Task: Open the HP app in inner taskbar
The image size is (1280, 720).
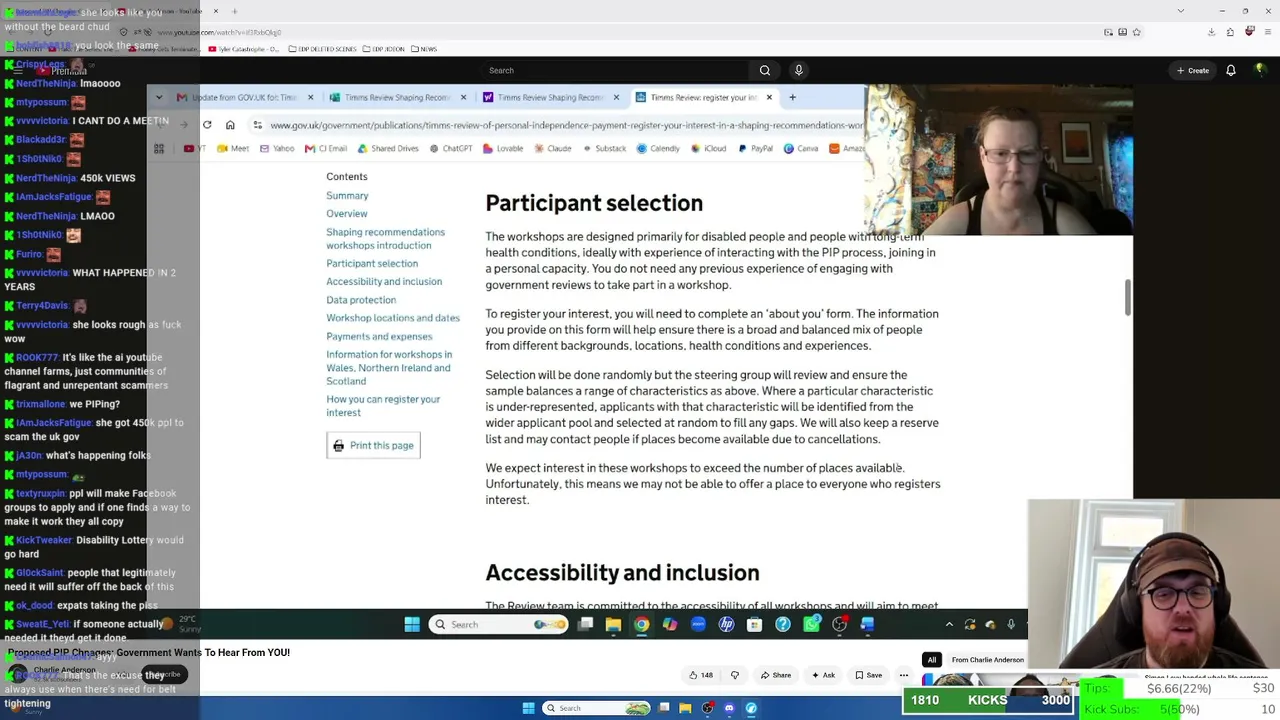Action: 726,625
